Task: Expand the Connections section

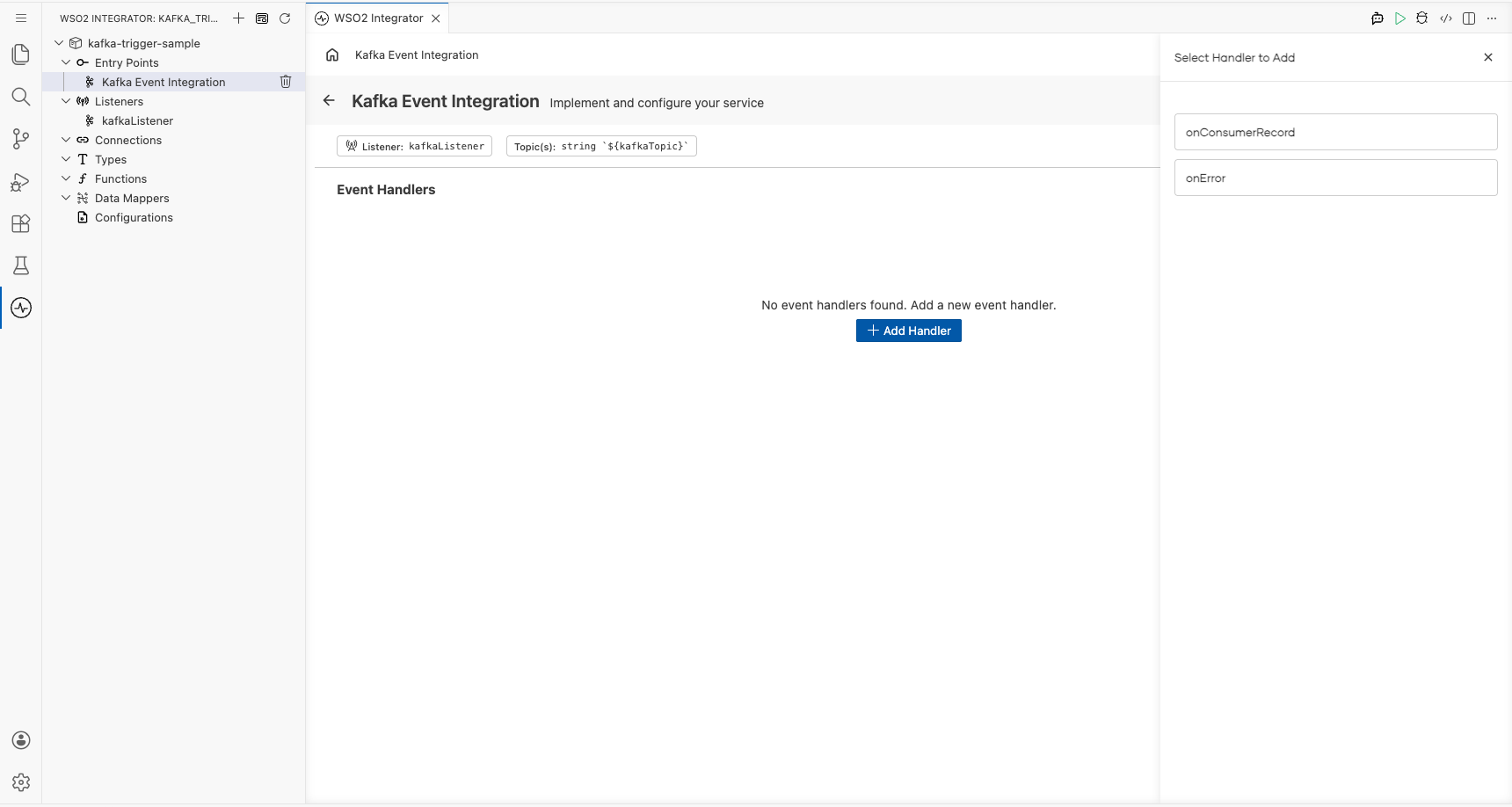Action: click(66, 140)
